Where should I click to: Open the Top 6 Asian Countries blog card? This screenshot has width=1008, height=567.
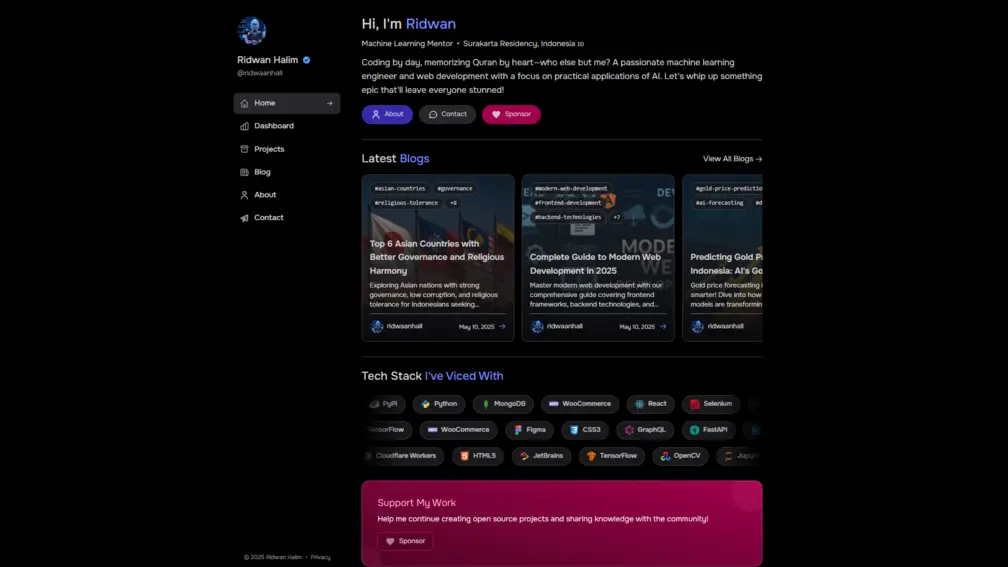(x=438, y=258)
